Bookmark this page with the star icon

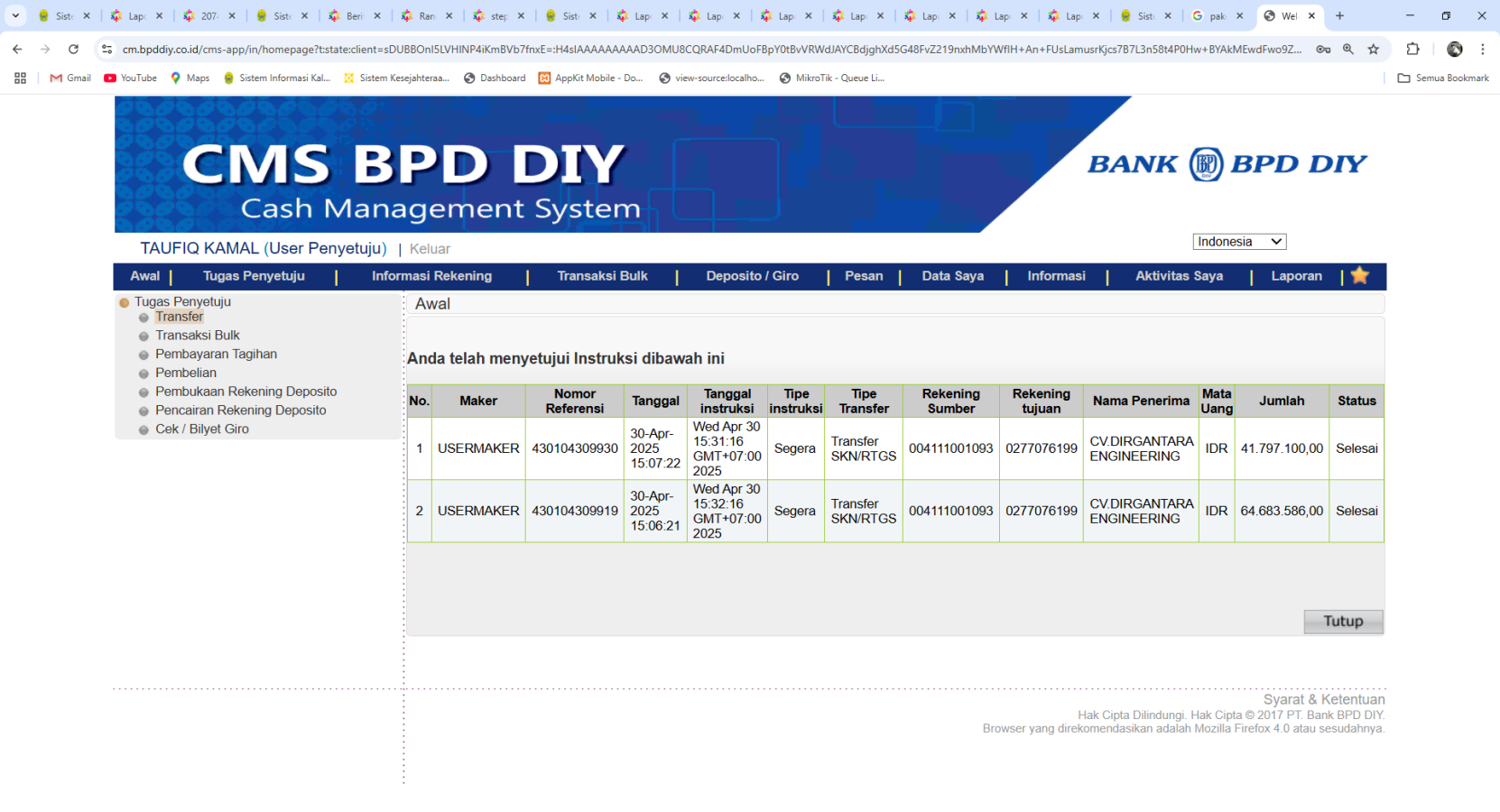tap(1374, 50)
